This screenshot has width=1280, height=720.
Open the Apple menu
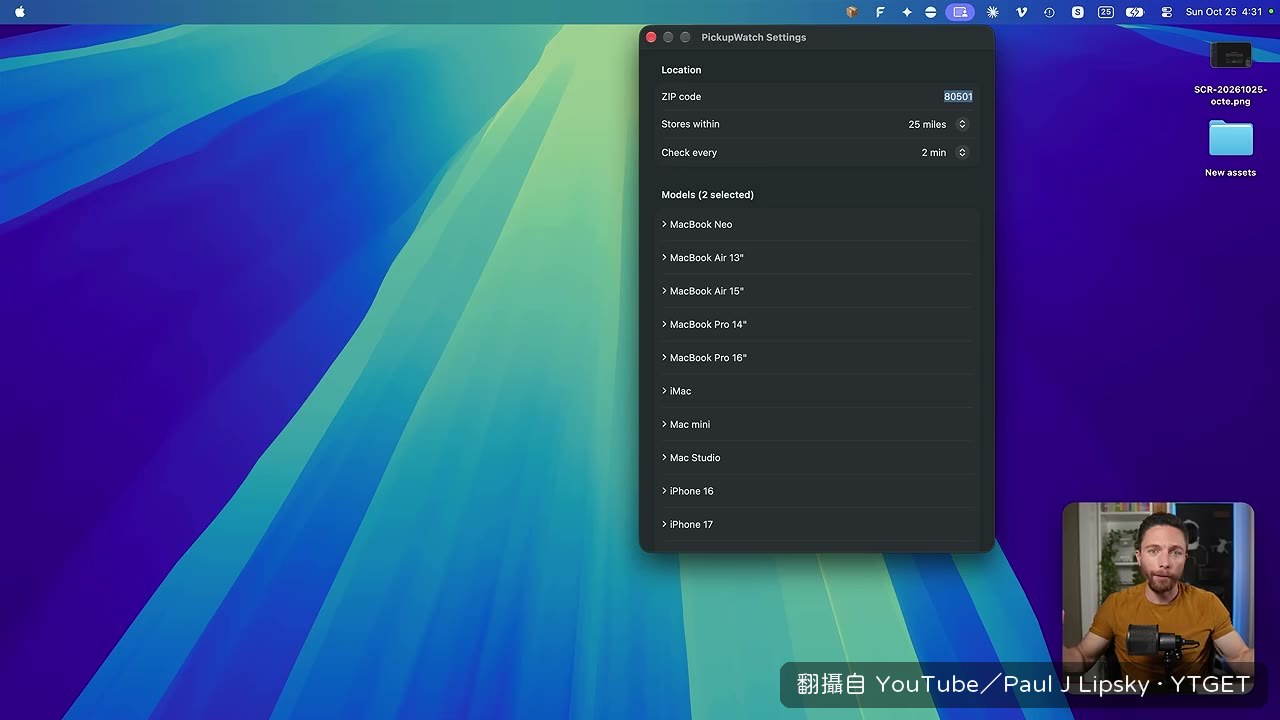(20, 12)
